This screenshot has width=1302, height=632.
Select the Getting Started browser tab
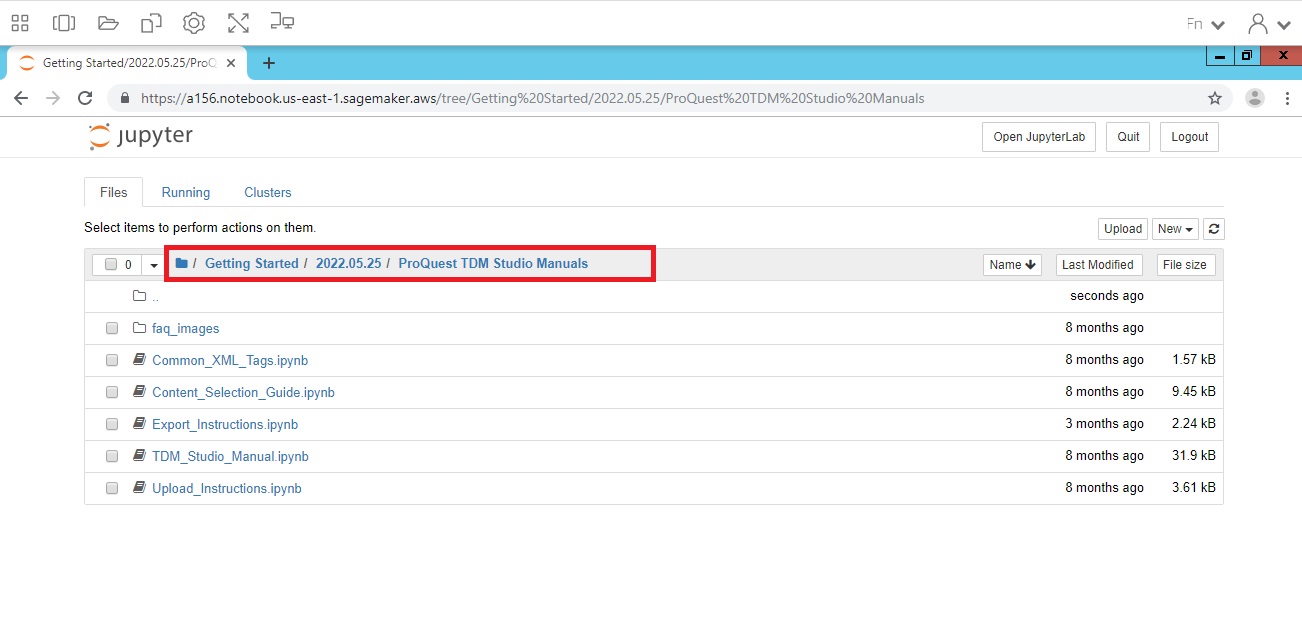coord(128,63)
